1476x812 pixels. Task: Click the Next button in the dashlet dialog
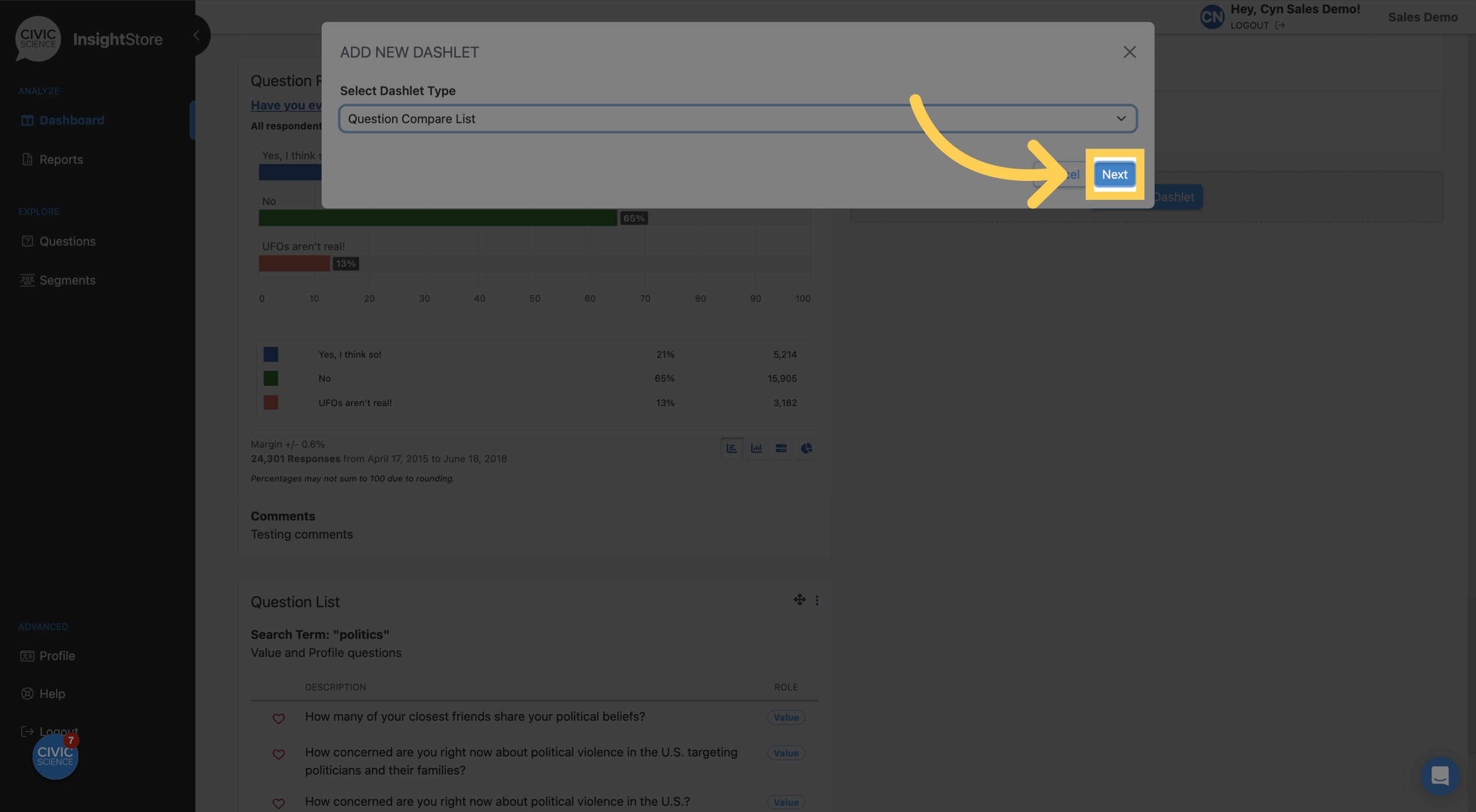point(1114,174)
